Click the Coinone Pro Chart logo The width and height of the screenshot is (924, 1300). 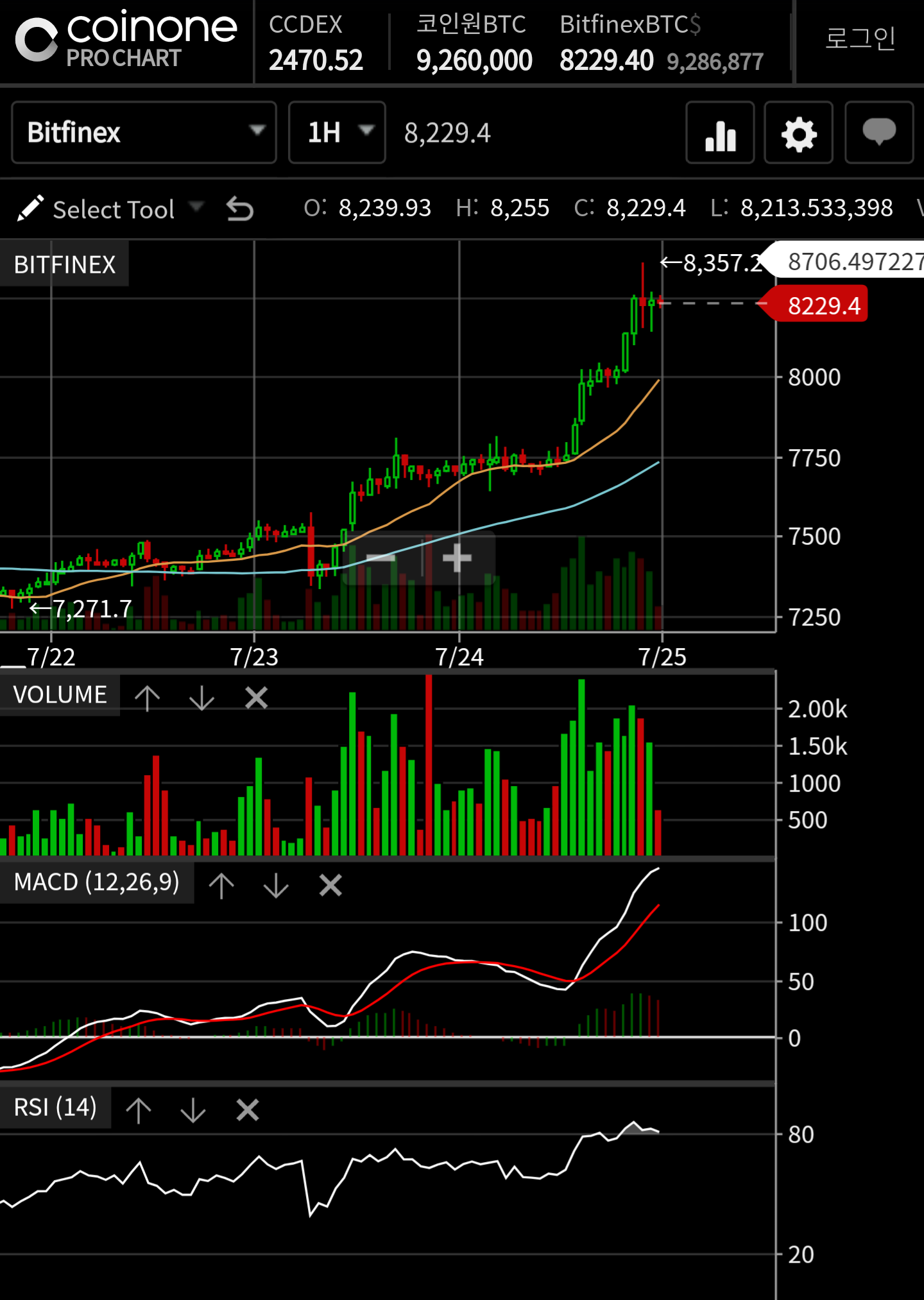[126, 40]
